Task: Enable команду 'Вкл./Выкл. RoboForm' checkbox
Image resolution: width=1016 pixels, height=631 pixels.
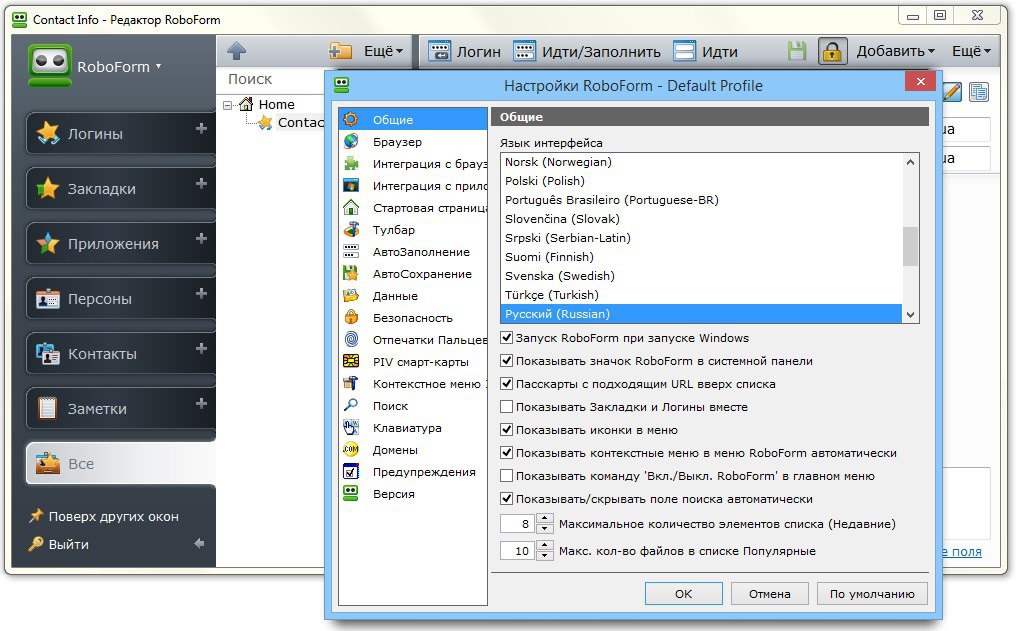Action: 507,476
